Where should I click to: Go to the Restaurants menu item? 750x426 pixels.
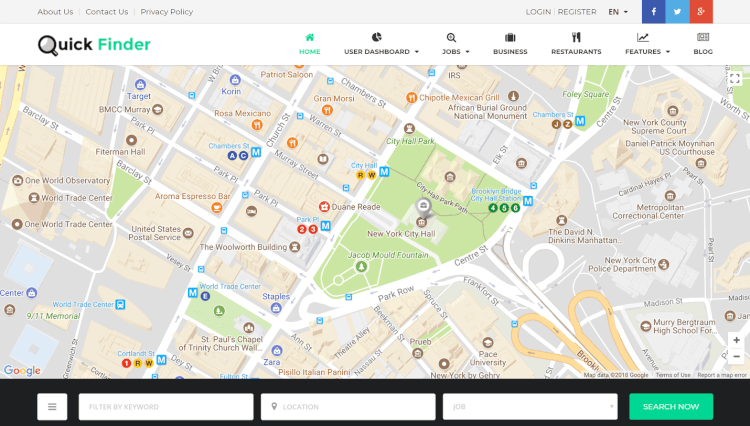coord(576,44)
